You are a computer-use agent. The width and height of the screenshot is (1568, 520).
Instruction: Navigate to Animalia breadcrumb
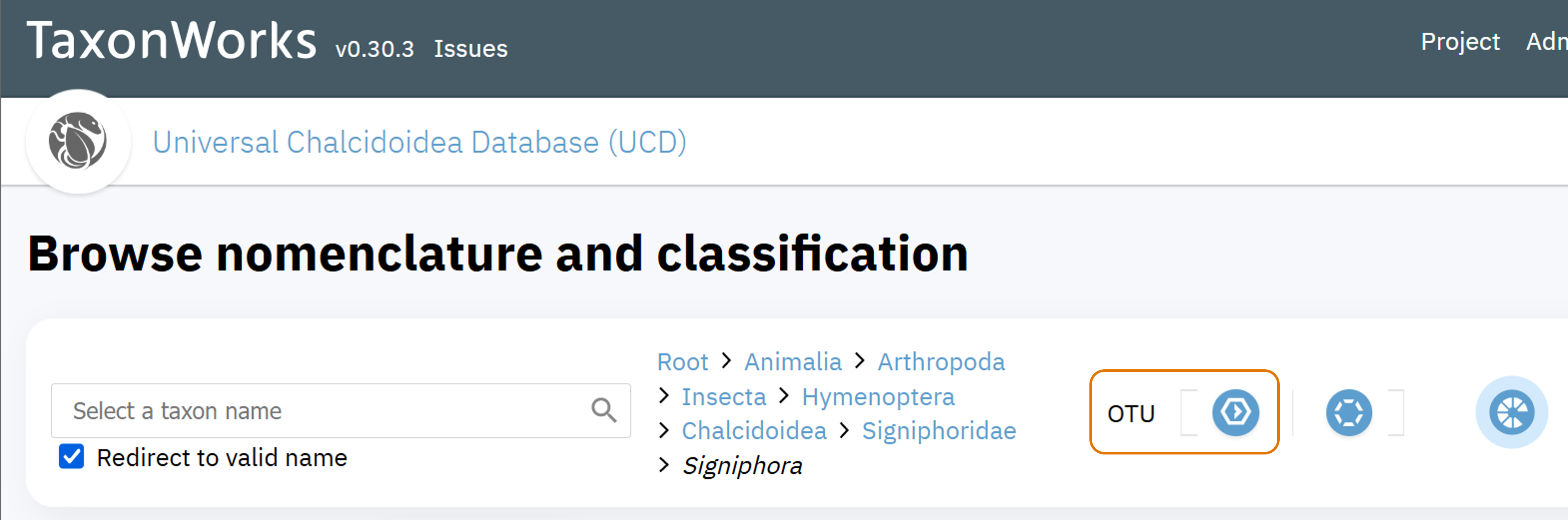(x=793, y=362)
